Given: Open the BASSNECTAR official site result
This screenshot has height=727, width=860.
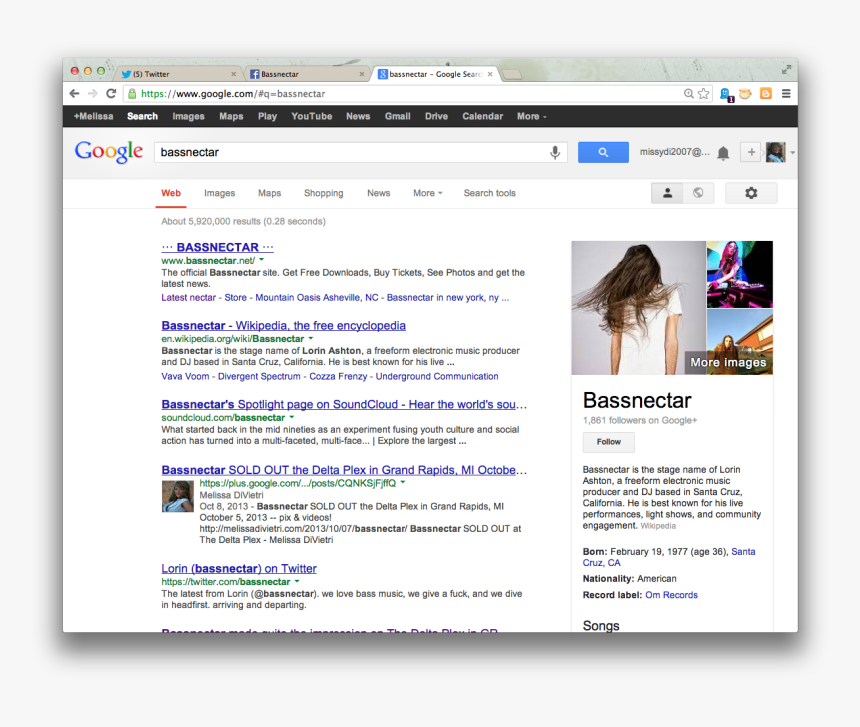Looking at the screenshot, I should click(217, 247).
